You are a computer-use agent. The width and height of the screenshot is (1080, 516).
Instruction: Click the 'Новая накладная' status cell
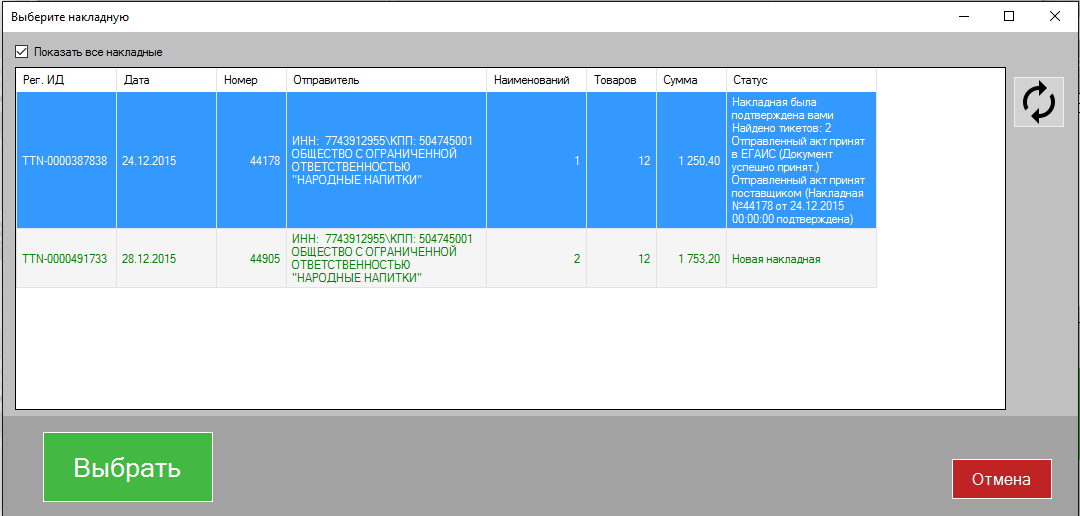801,258
